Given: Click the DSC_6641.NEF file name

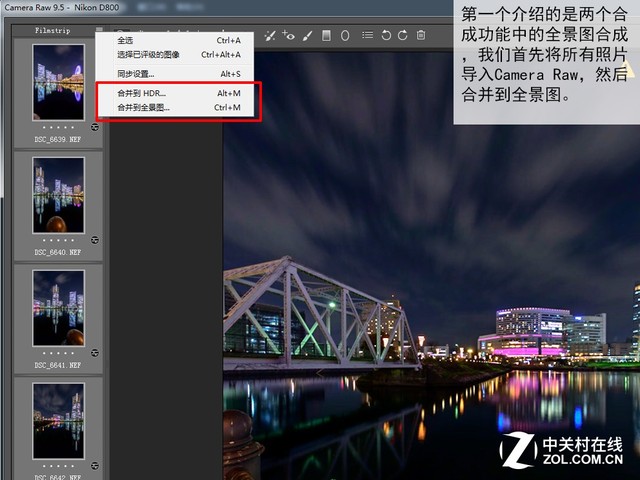Looking at the screenshot, I should coord(58,365).
